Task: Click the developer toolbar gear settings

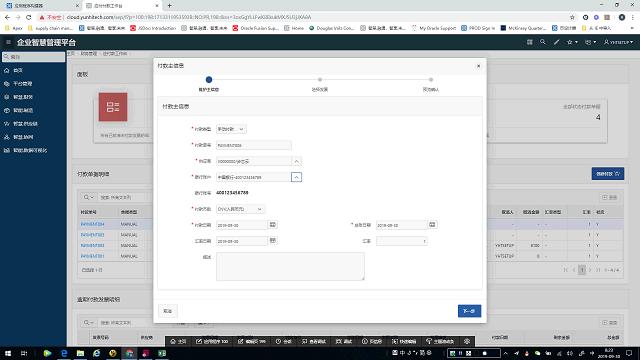Action: (467, 341)
